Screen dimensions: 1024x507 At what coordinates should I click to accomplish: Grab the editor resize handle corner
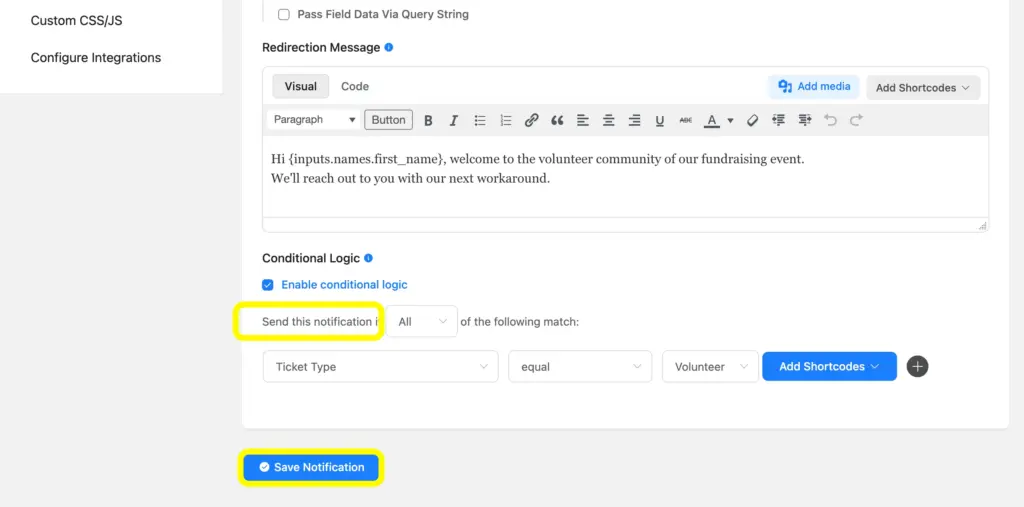coord(982,225)
